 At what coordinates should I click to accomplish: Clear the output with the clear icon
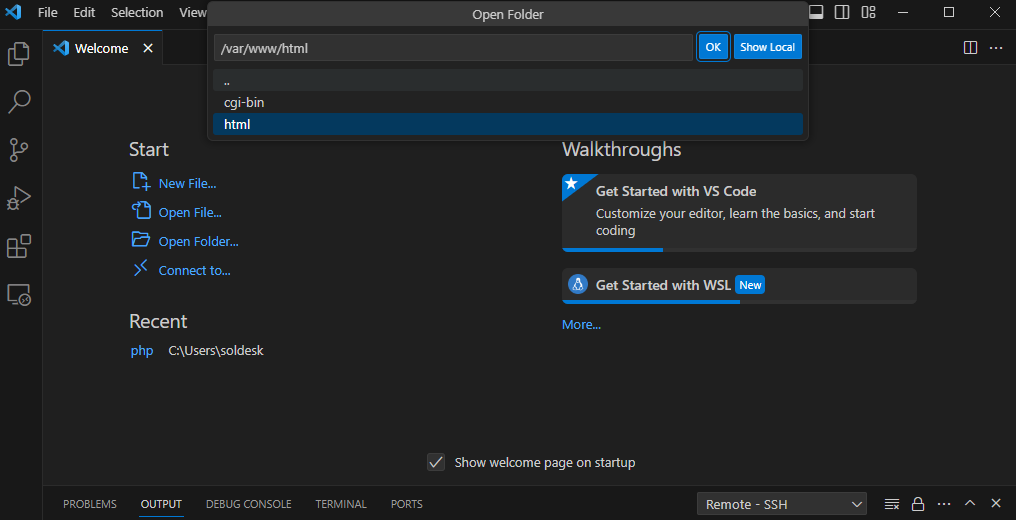coord(892,504)
